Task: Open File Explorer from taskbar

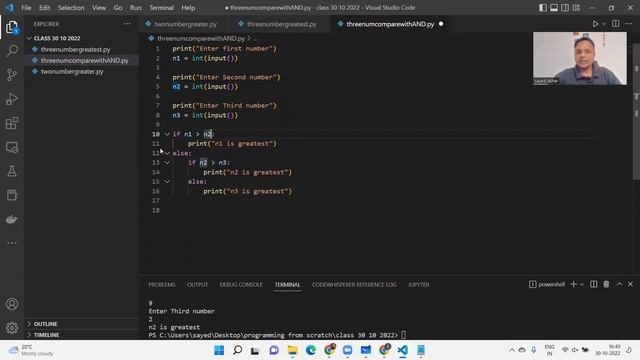Action: pyautogui.click(x=293, y=350)
